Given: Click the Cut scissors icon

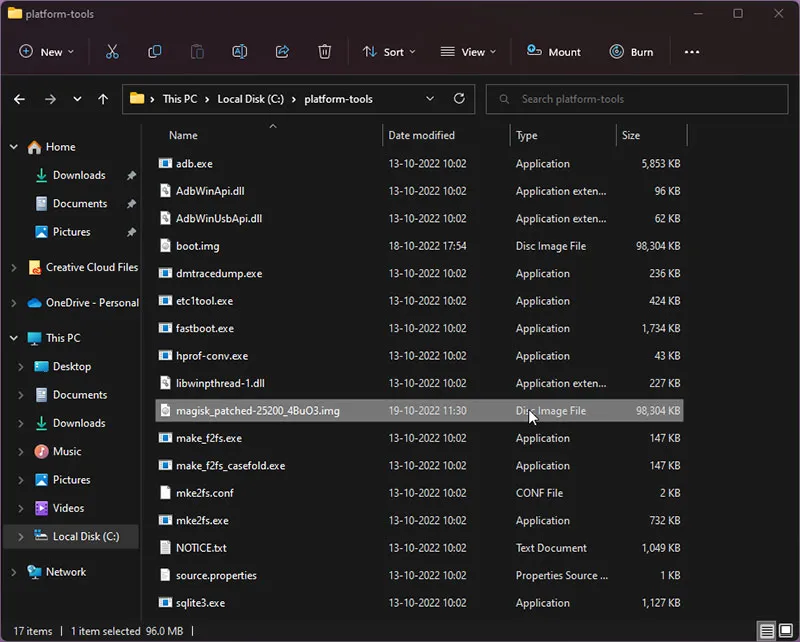Looking at the screenshot, I should point(112,52).
